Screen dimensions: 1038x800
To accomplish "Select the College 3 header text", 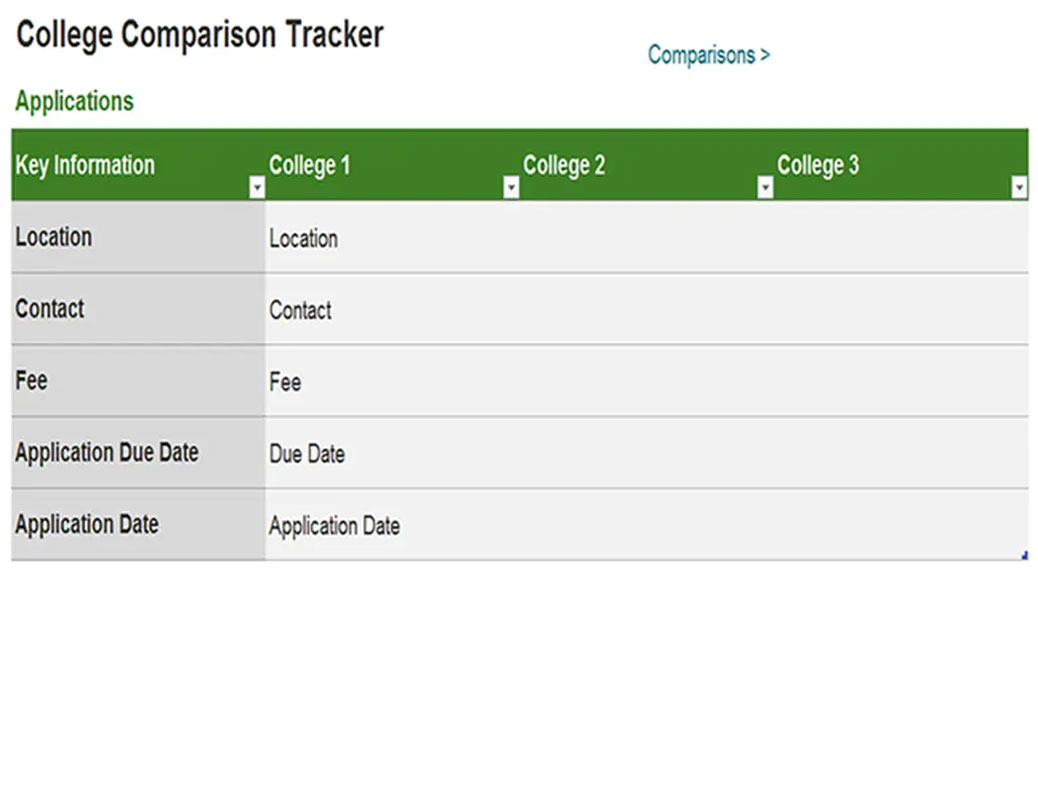I will click(818, 165).
